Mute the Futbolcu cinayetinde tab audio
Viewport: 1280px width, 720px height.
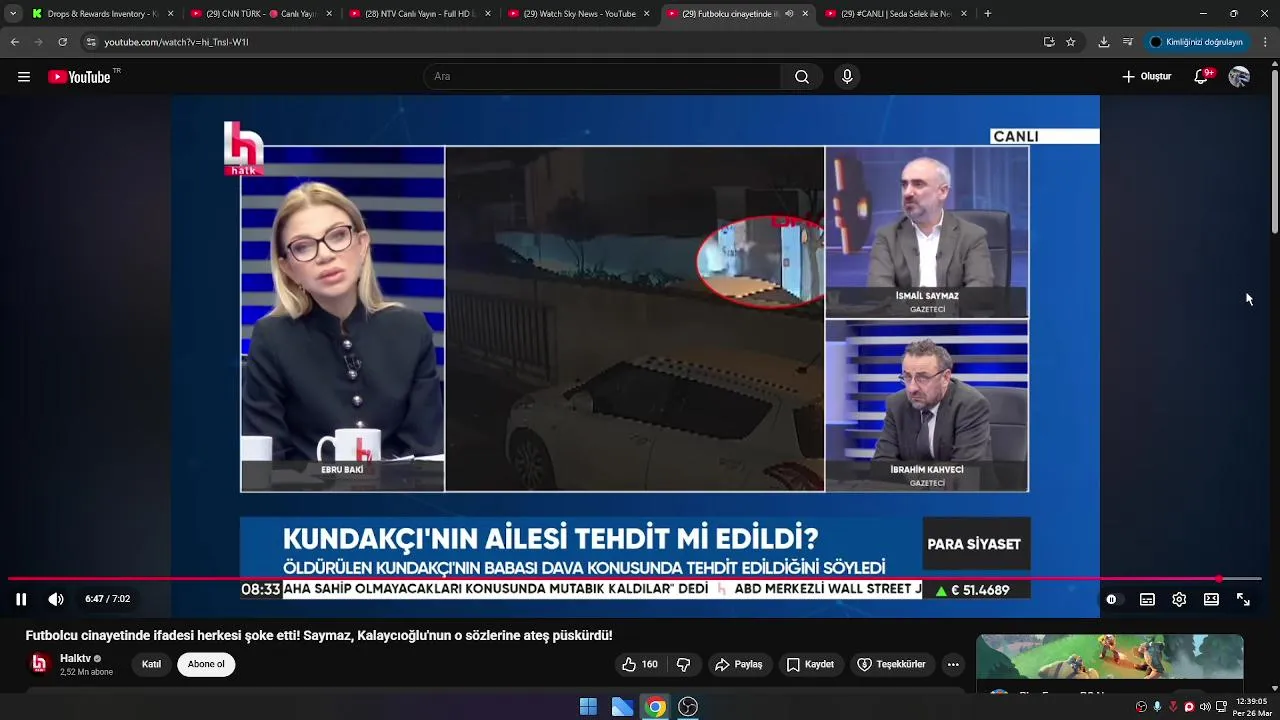coord(789,14)
